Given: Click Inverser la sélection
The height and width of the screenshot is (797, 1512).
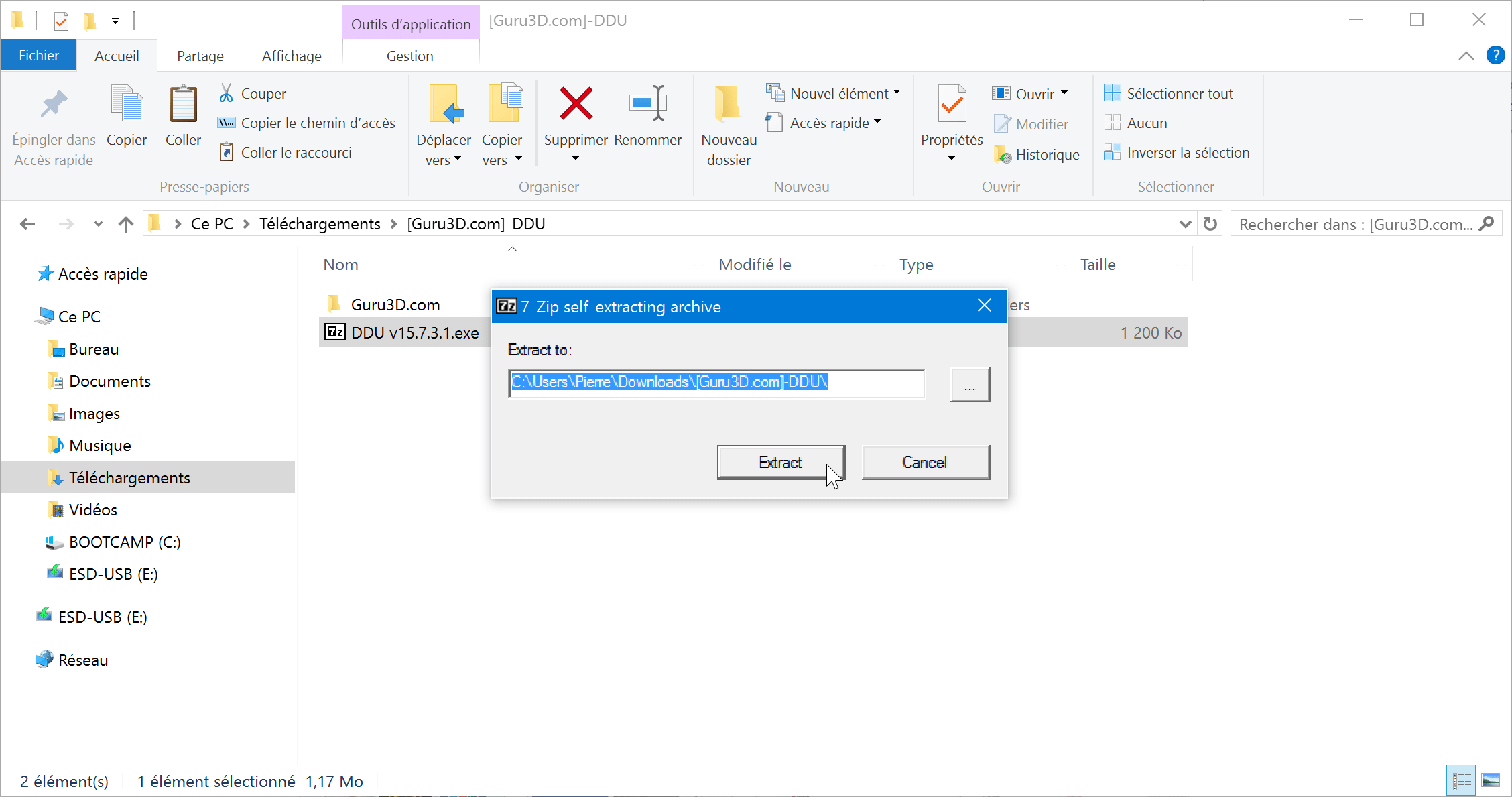Looking at the screenshot, I should pos(1177,152).
